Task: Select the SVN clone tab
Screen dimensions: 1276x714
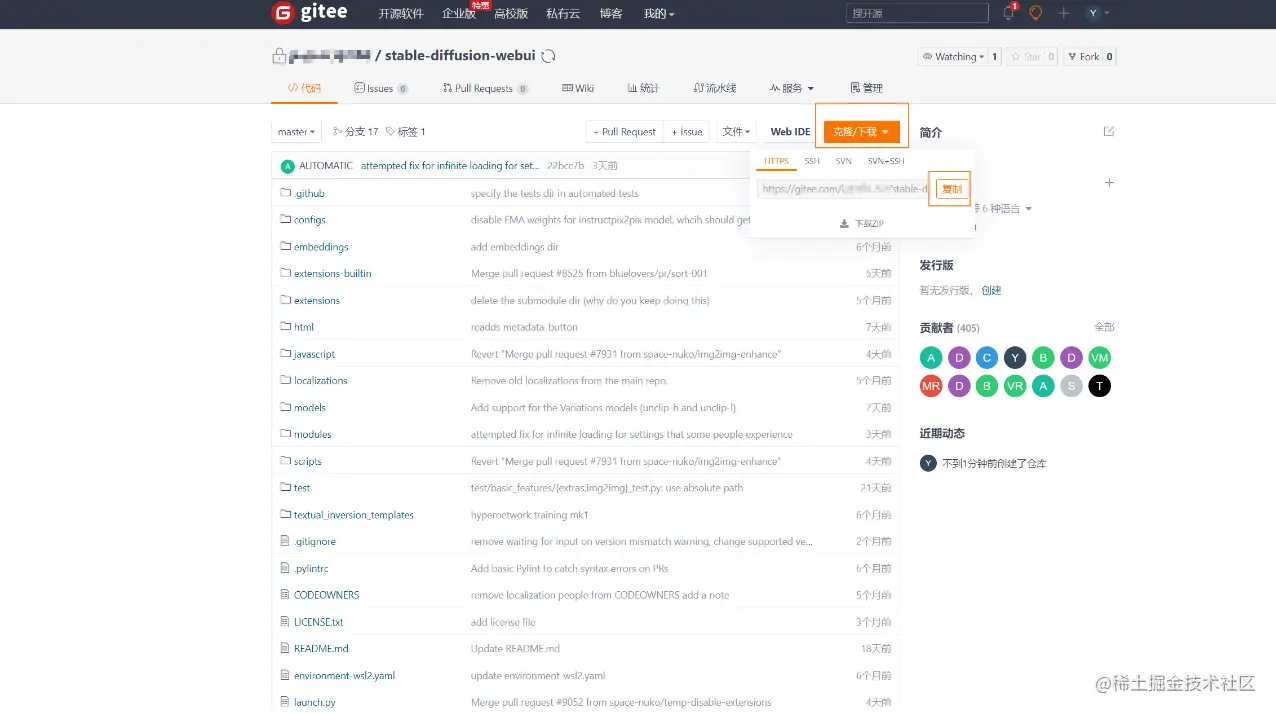Action: [844, 161]
